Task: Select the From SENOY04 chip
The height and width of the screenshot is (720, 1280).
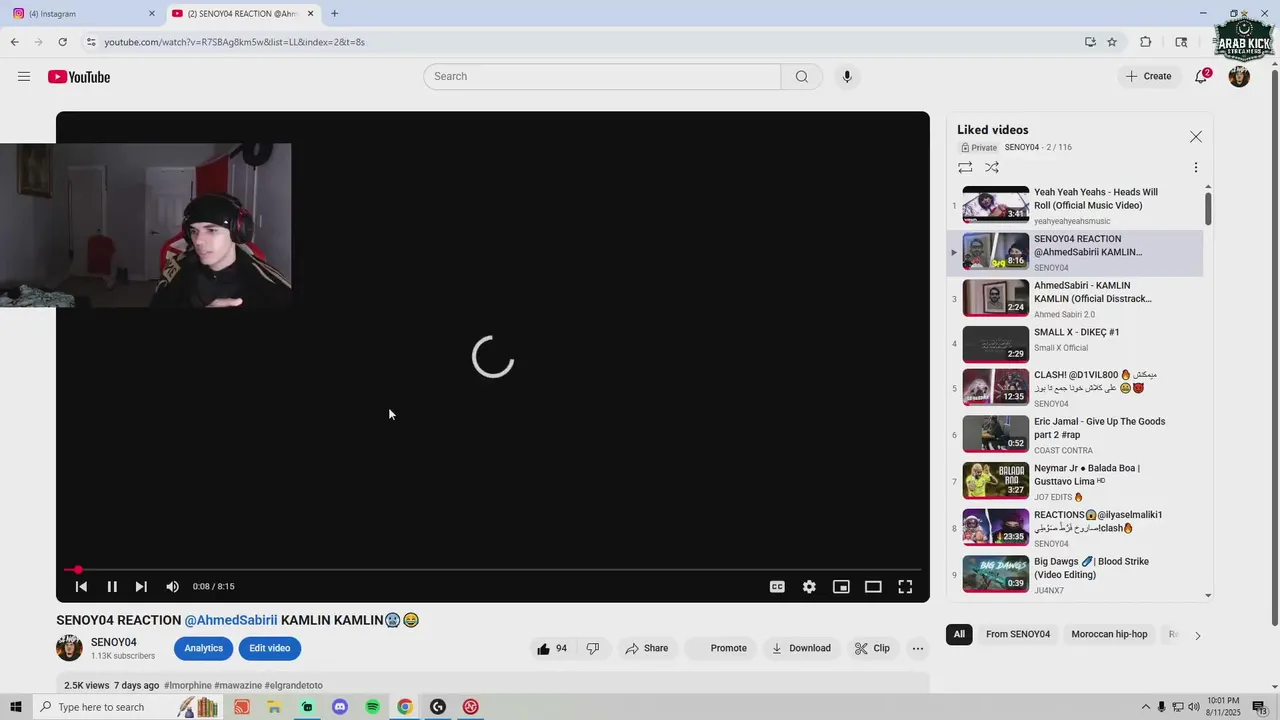Action: point(1018,634)
